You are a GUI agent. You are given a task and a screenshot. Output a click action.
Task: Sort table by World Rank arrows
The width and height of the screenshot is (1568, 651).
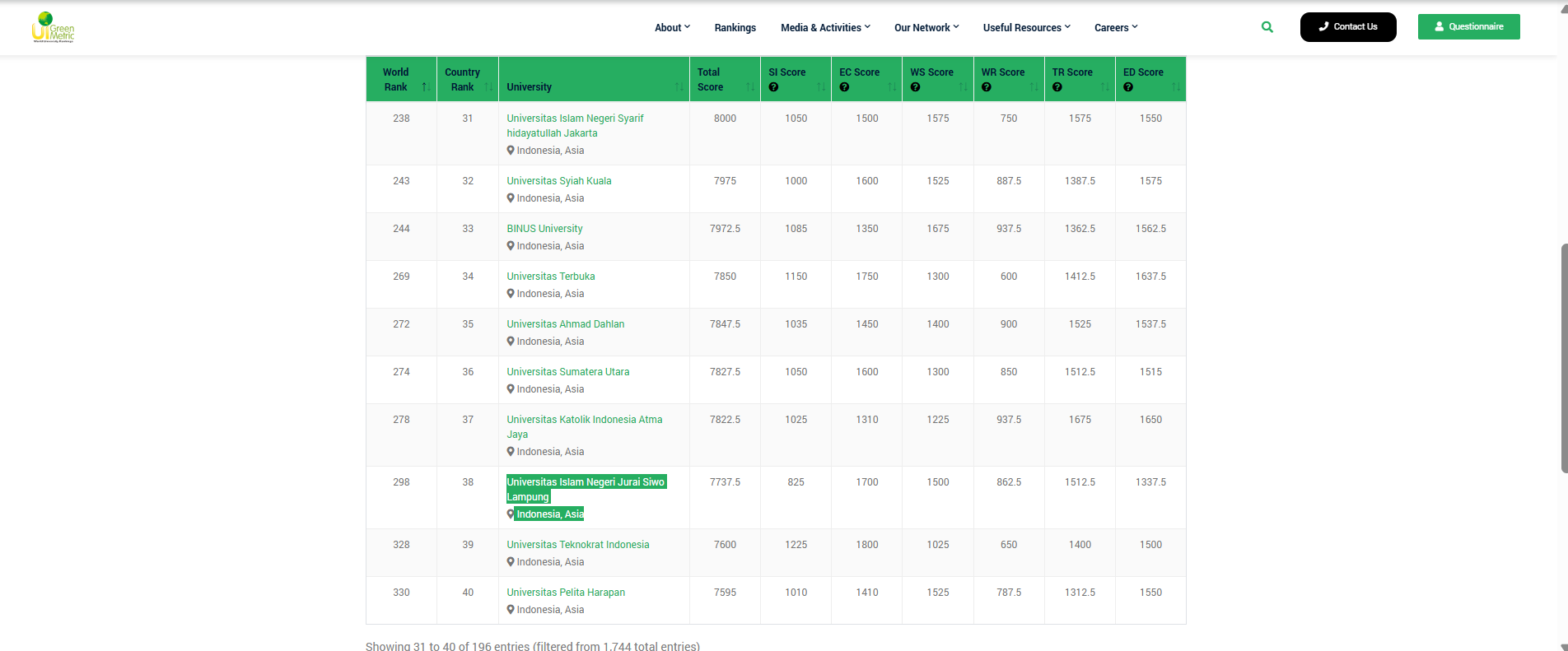(426, 87)
